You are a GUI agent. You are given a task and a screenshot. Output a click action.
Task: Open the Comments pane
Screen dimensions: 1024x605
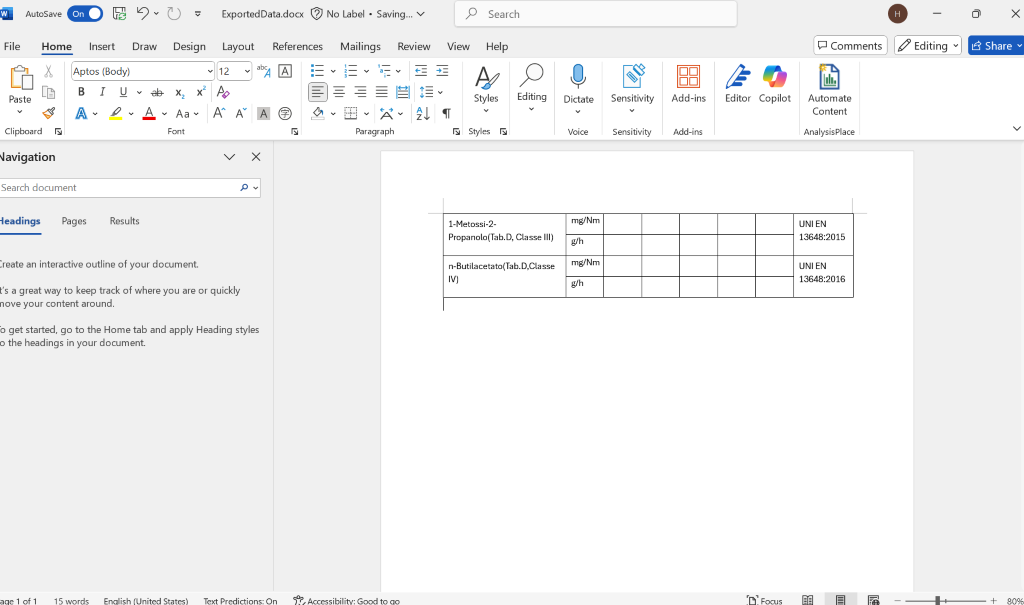[x=850, y=46]
